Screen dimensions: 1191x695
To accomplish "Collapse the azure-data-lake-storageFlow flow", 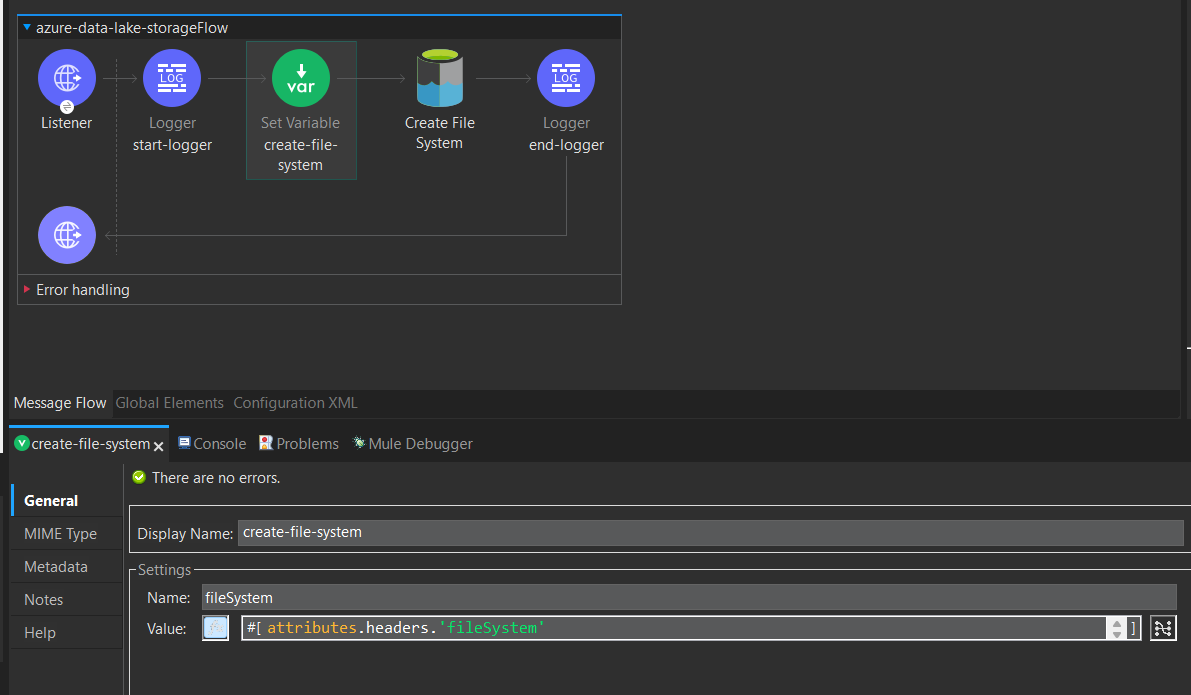I will [x=25, y=27].
